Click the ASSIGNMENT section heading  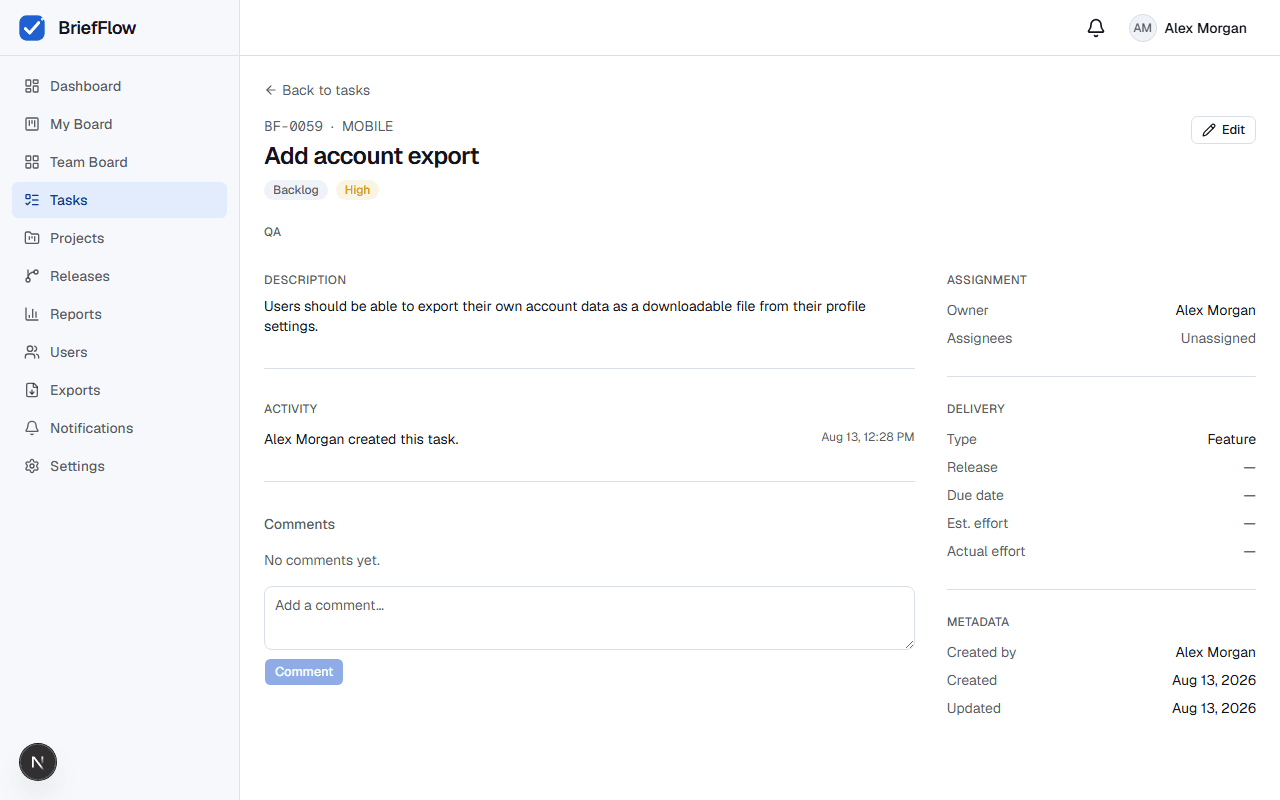(x=987, y=280)
